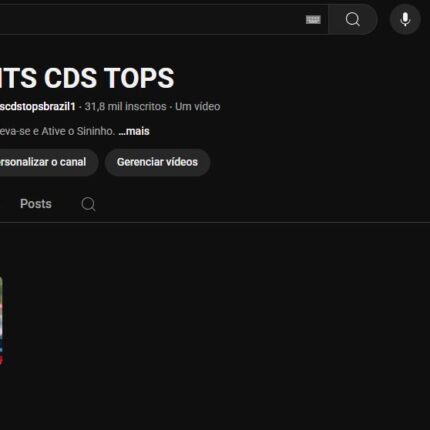Image resolution: width=430 pixels, height=430 pixels.
Task: Click the word "canal" on the Personalizar button
Action: [73, 162]
